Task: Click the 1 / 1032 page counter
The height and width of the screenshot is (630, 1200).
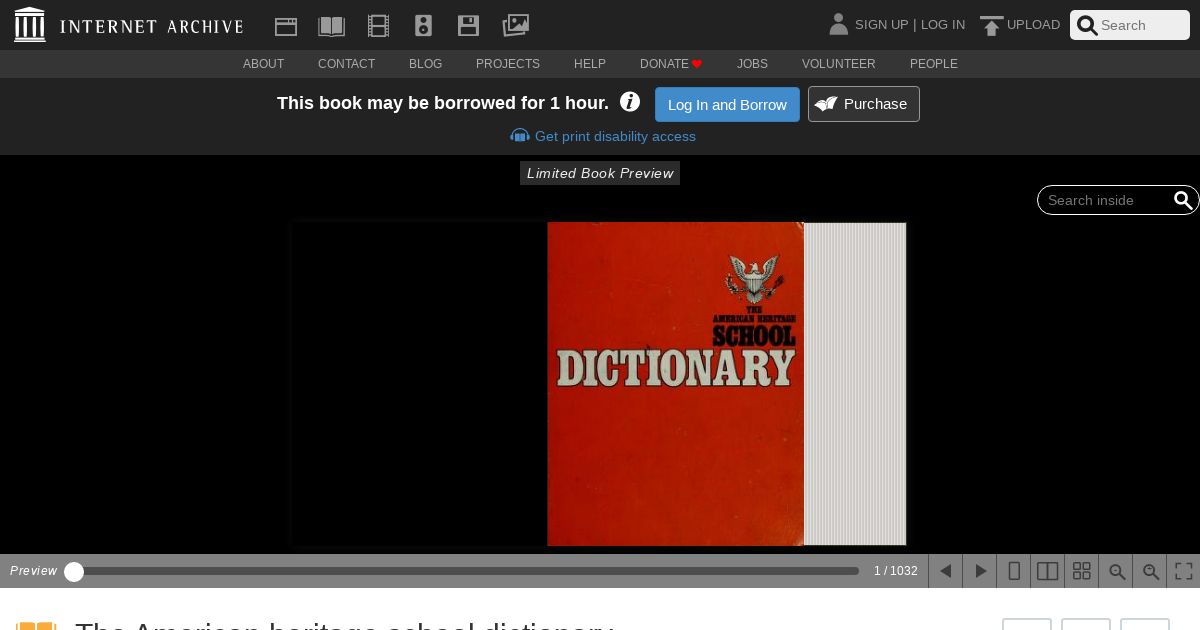Action: pyautogui.click(x=896, y=571)
